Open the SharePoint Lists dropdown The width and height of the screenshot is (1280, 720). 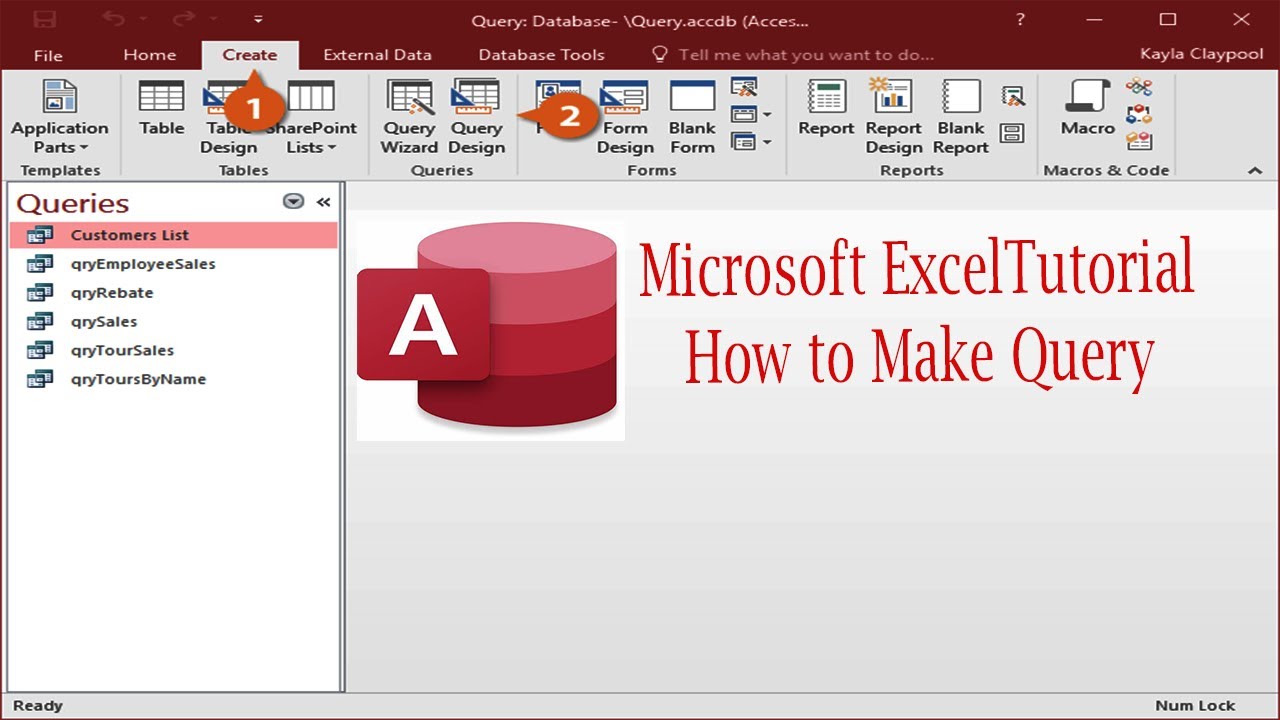tap(311, 118)
